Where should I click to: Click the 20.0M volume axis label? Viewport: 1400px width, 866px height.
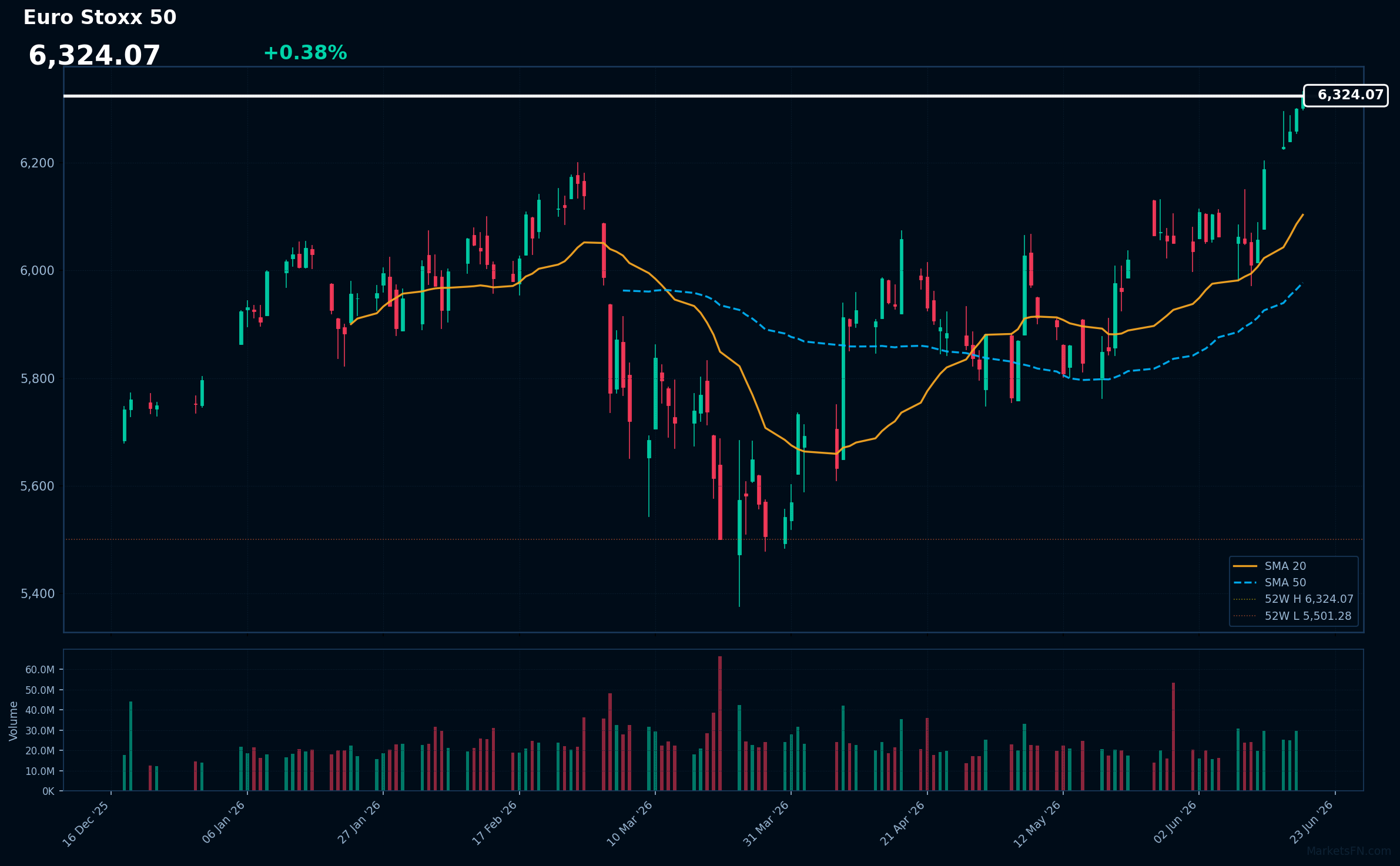point(40,751)
